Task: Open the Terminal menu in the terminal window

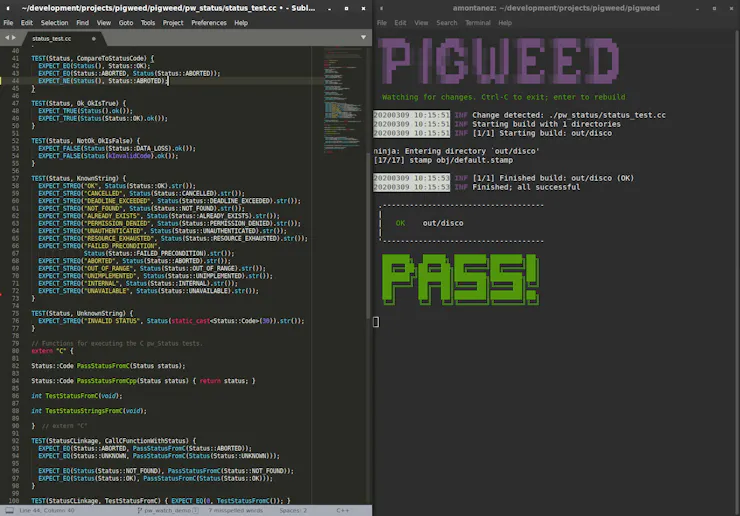Action: coord(478,23)
